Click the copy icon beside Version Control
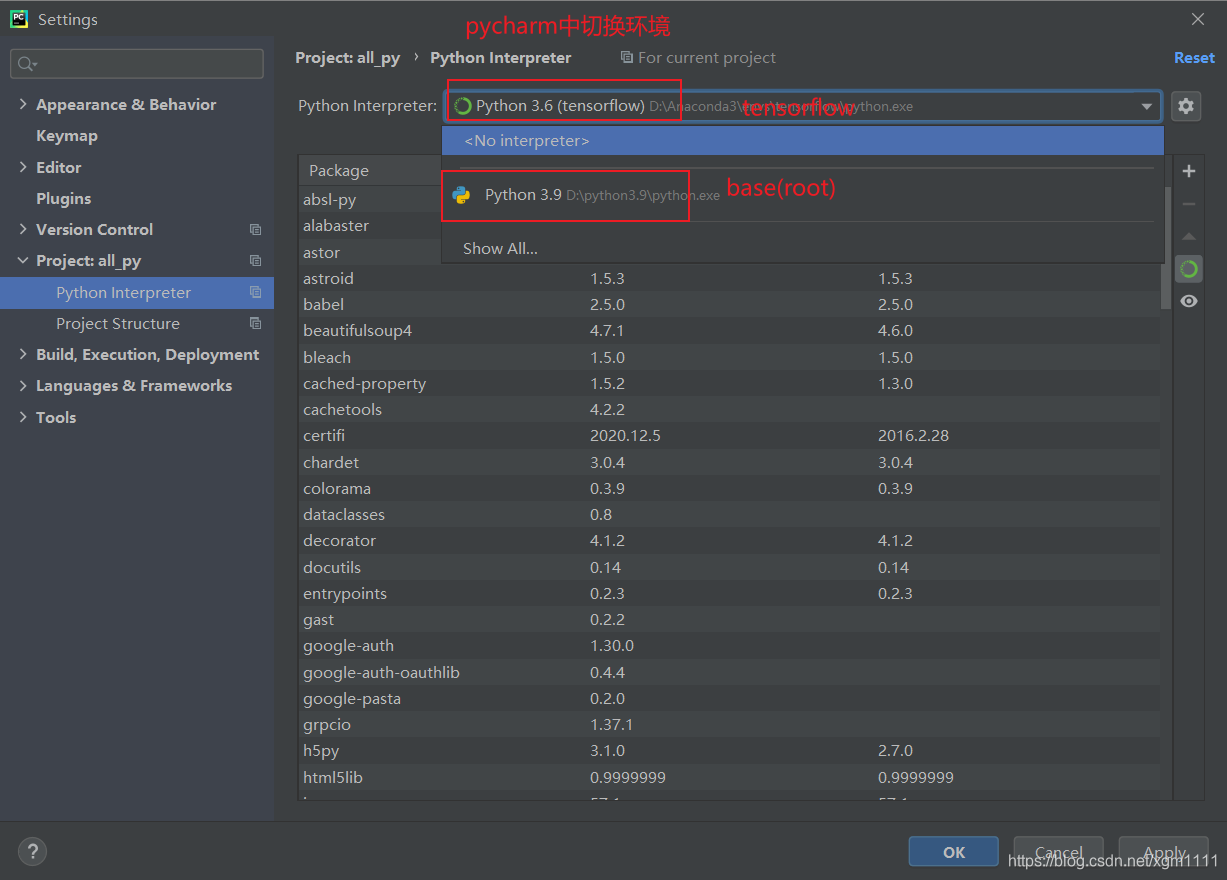Image resolution: width=1227 pixels, height=880 pixels. pos(255,230)
